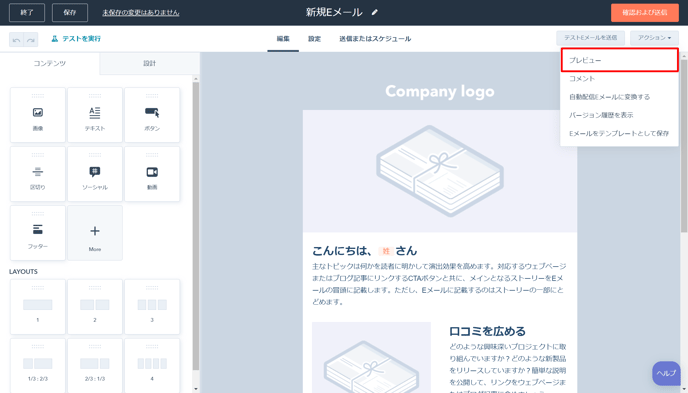This screenshot has width=688, height=393.
Task: Open the 設計 sidebar tab
Action: [150, 63]
